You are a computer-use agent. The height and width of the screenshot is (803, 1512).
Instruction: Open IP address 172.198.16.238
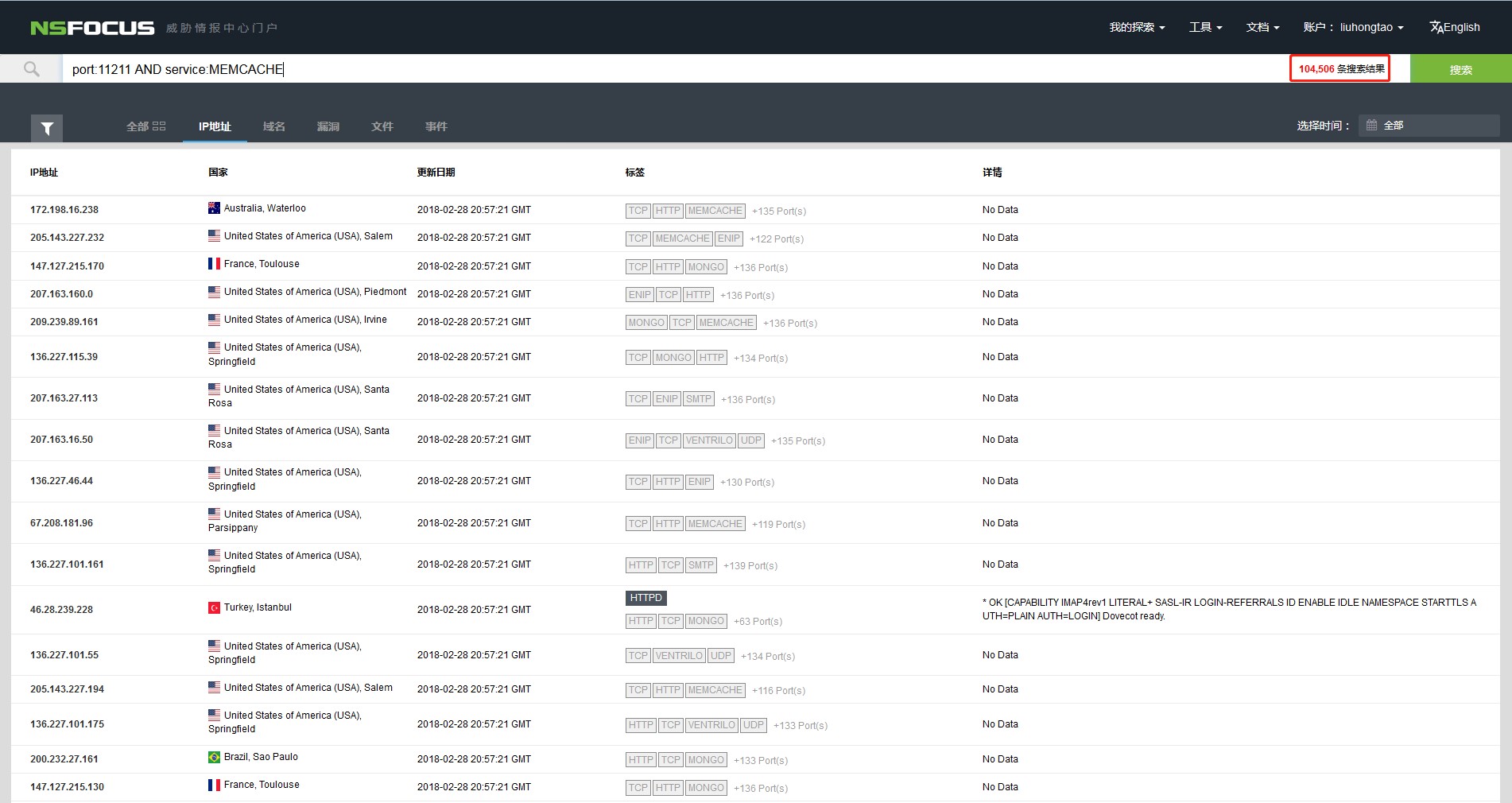click(64, 210)
